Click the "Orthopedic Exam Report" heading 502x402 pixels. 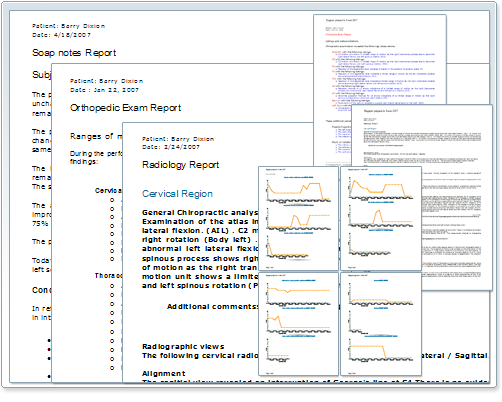tap(125, 108)
